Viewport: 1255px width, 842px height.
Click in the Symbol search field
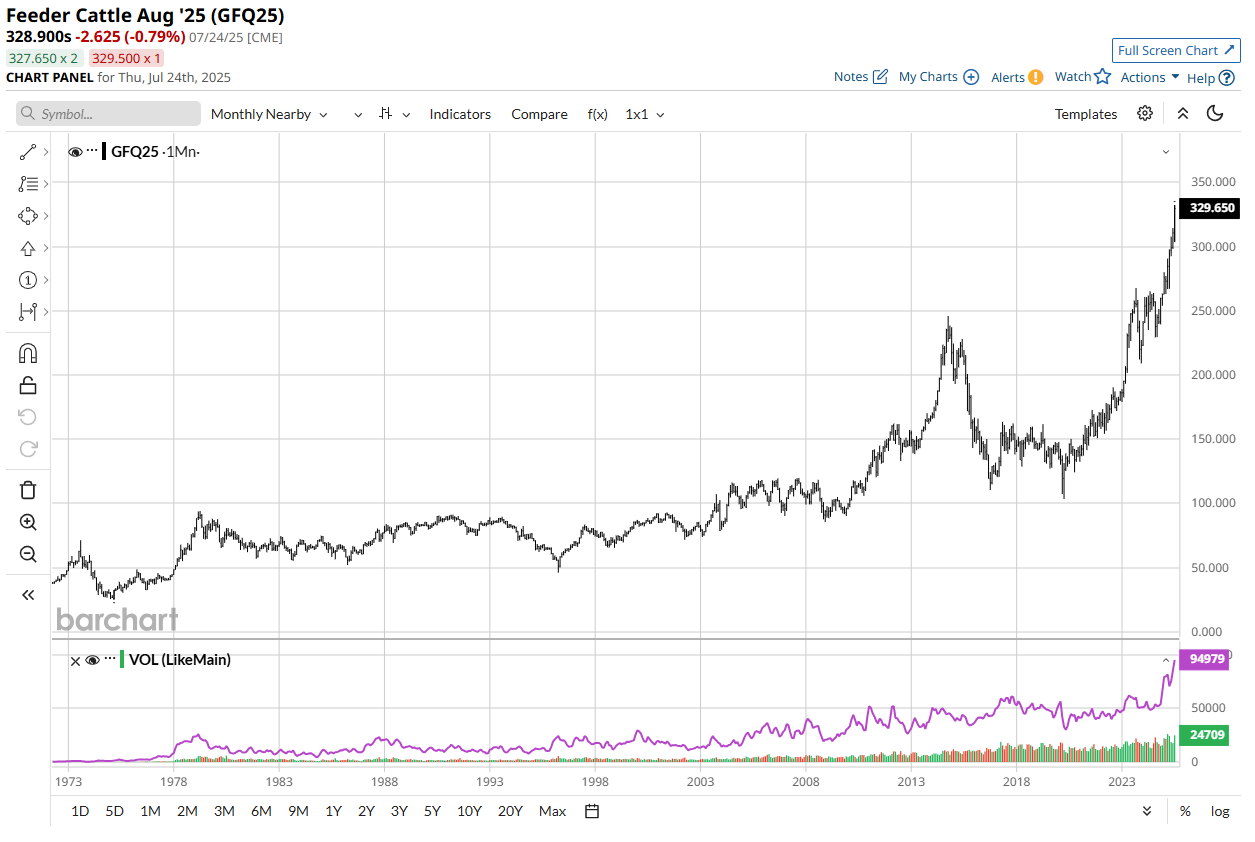108,114
